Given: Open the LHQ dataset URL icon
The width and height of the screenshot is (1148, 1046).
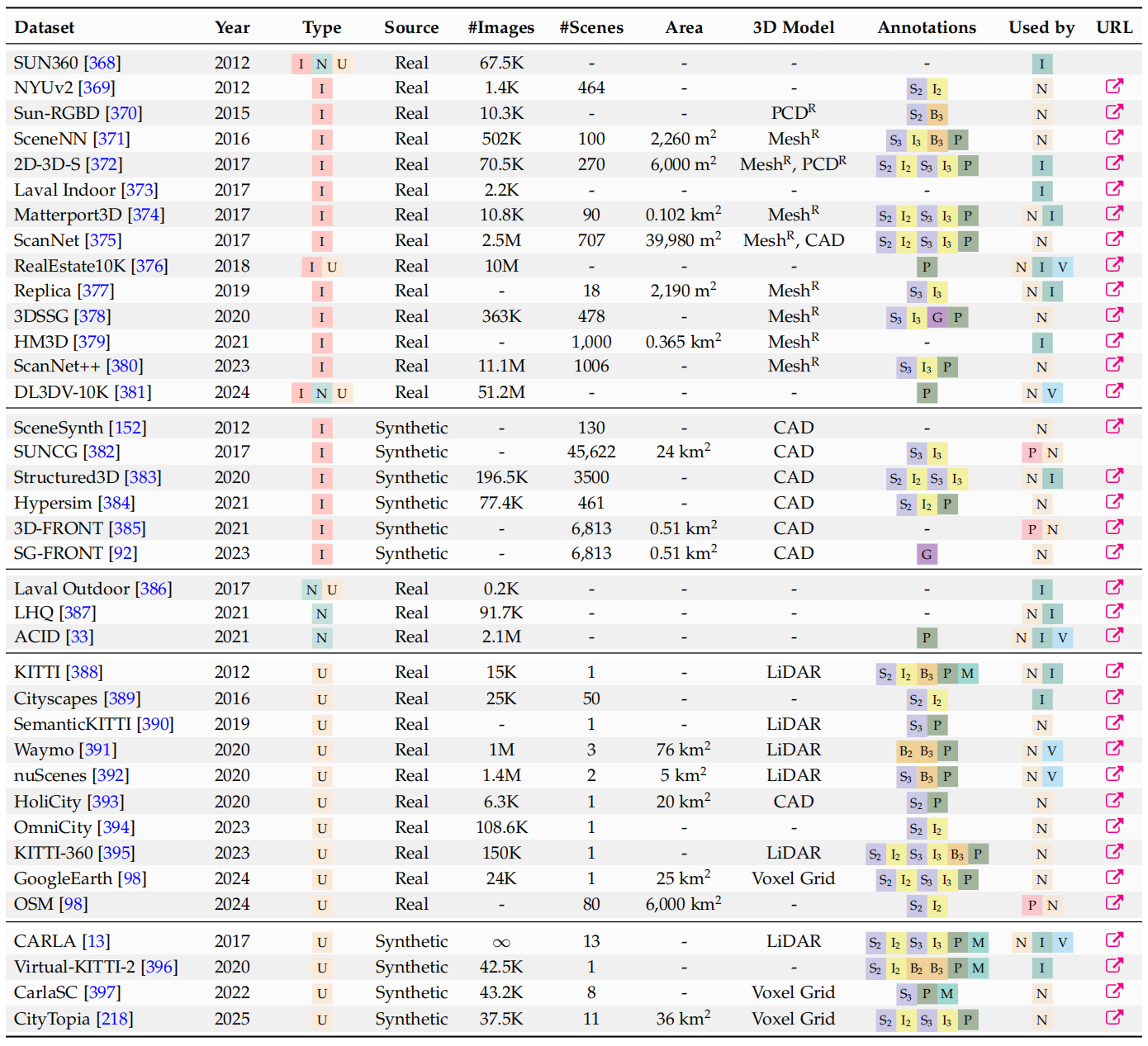Looking at the screenshot, I should (1114, 611).
